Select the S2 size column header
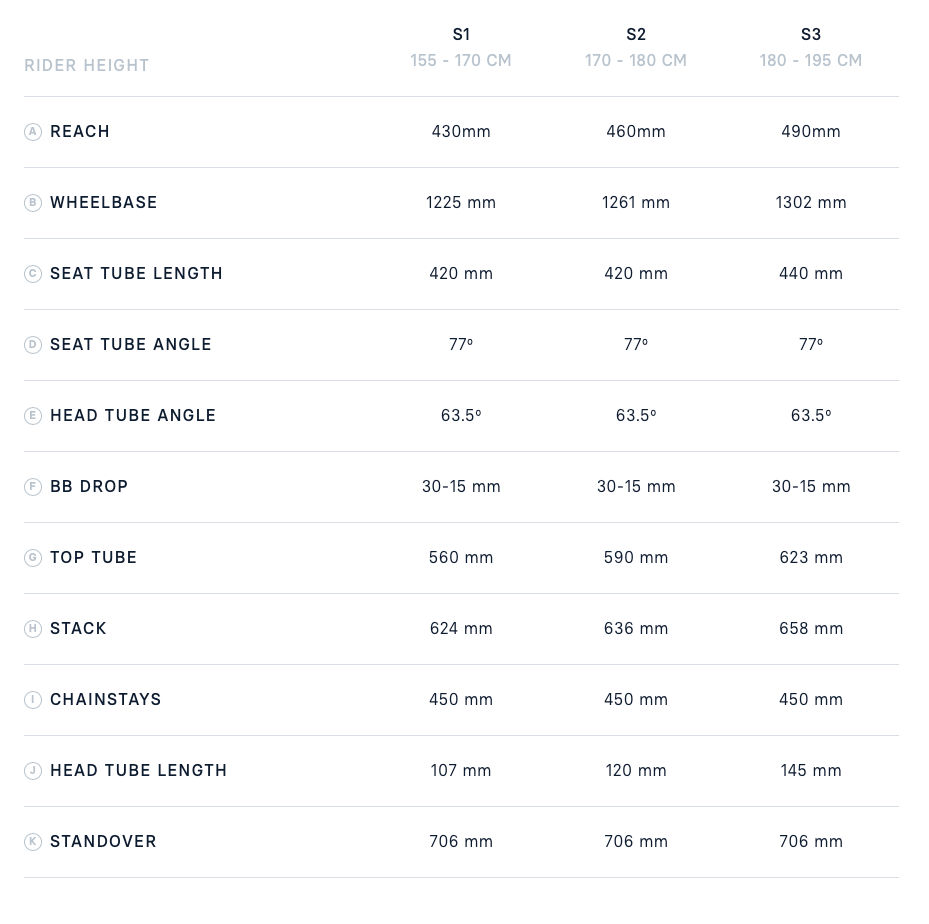The image size is (929, 924). point(636,35)
